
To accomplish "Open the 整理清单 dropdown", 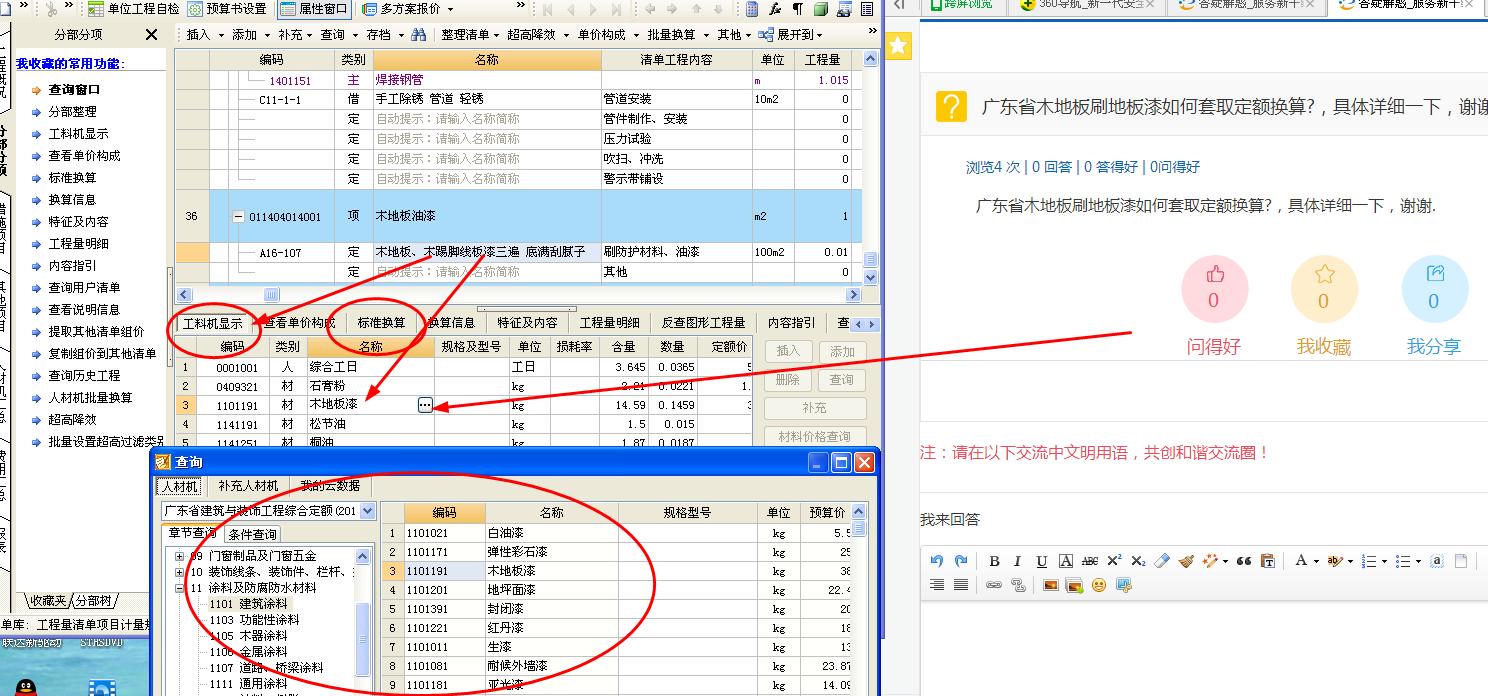I will coord(469,35).
